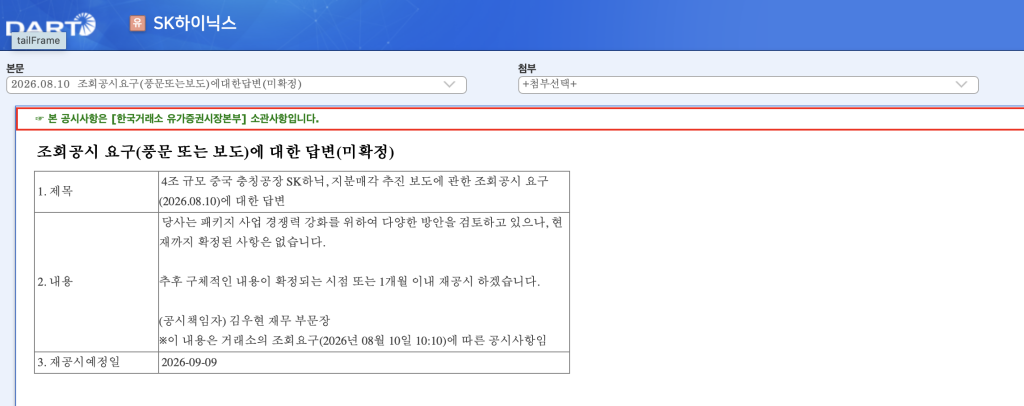Image resolution: width=1024 pixels, height=406 pixels.
Task: Click the ※이 내용은 거래소의 조회요구 line
Action: (353, 341)
